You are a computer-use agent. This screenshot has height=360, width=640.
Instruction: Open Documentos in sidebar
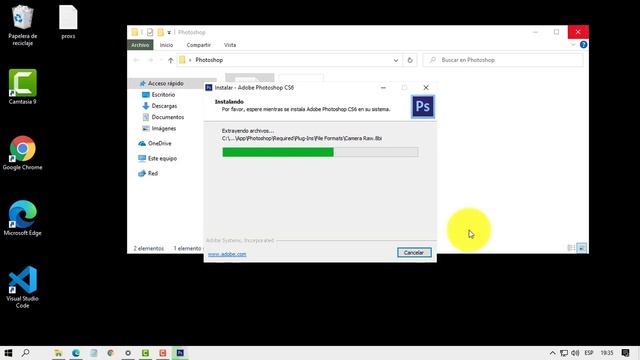click(163, 117)
